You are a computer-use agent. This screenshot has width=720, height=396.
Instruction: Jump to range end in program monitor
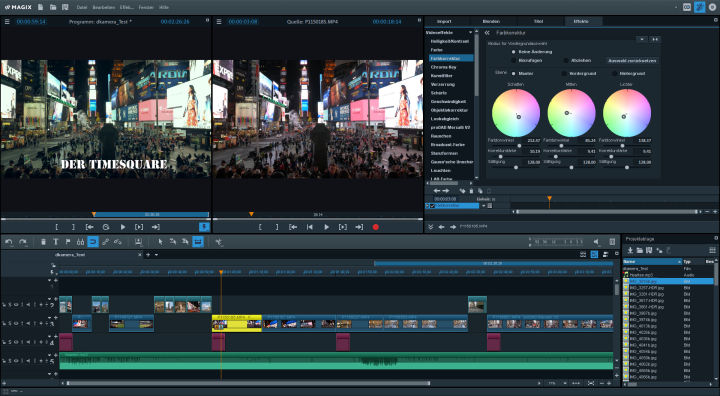156,227
